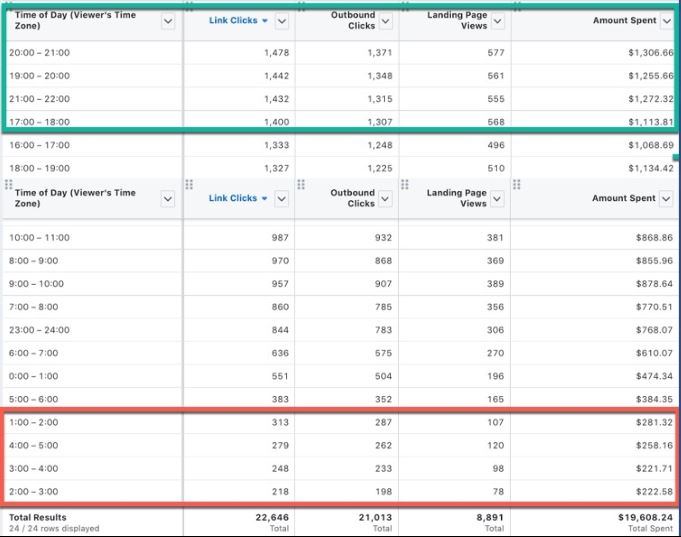This screenshot has width=681, height=537.
Task: Click the lower Landing Page Views header label
Action: coord(456,198)
